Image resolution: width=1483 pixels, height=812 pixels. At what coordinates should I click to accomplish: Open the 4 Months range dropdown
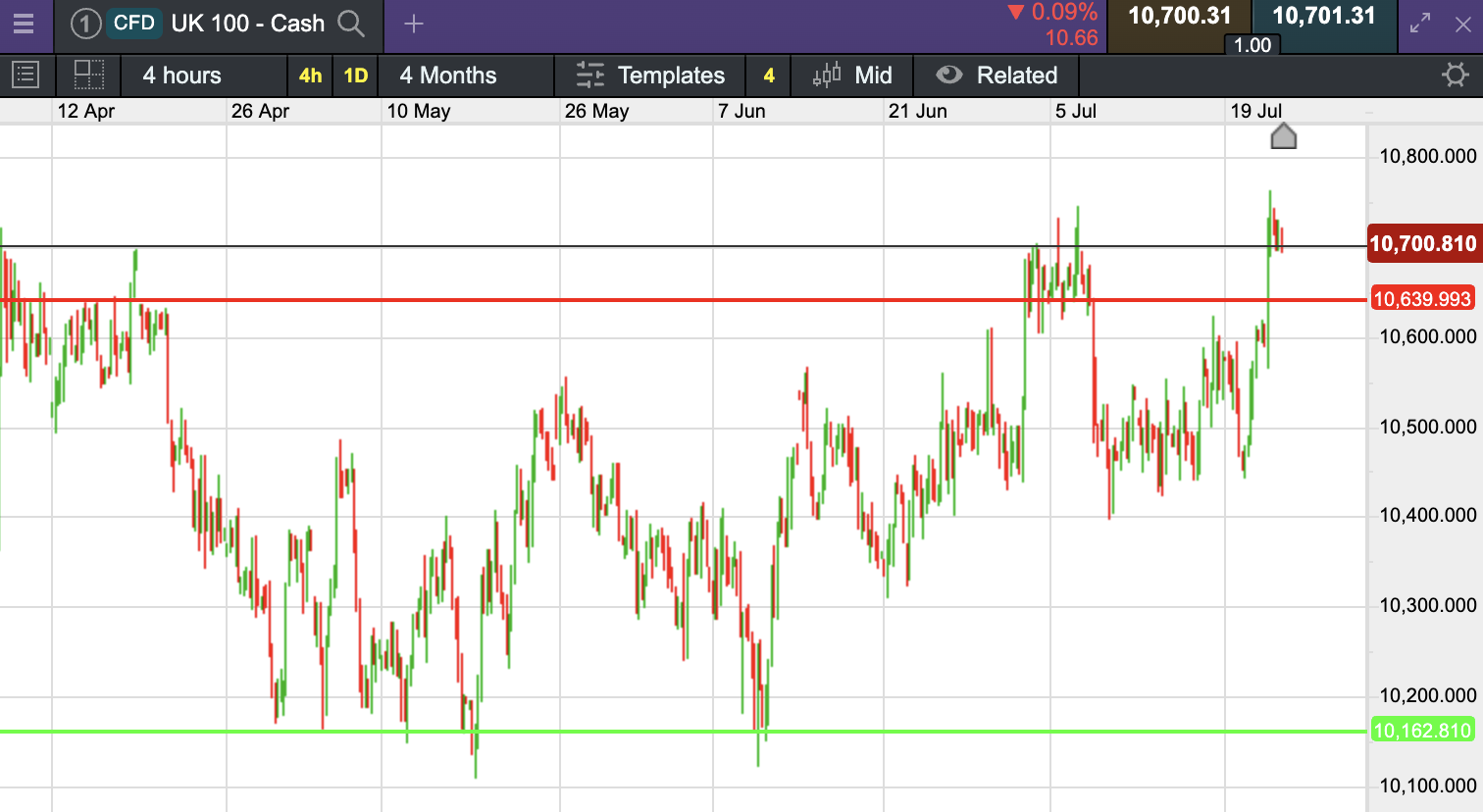point(448,76)
